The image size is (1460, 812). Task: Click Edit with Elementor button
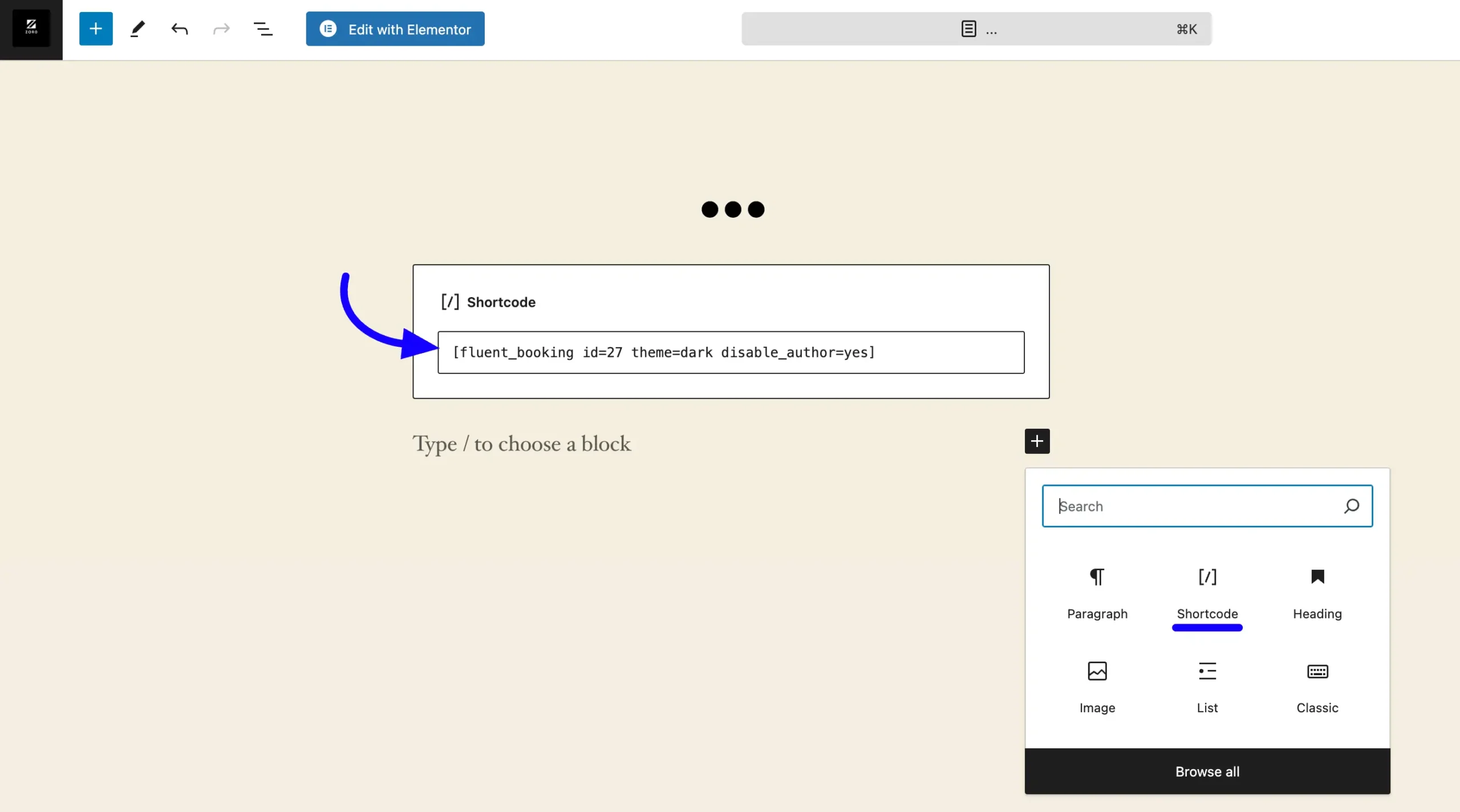point(395,29)
